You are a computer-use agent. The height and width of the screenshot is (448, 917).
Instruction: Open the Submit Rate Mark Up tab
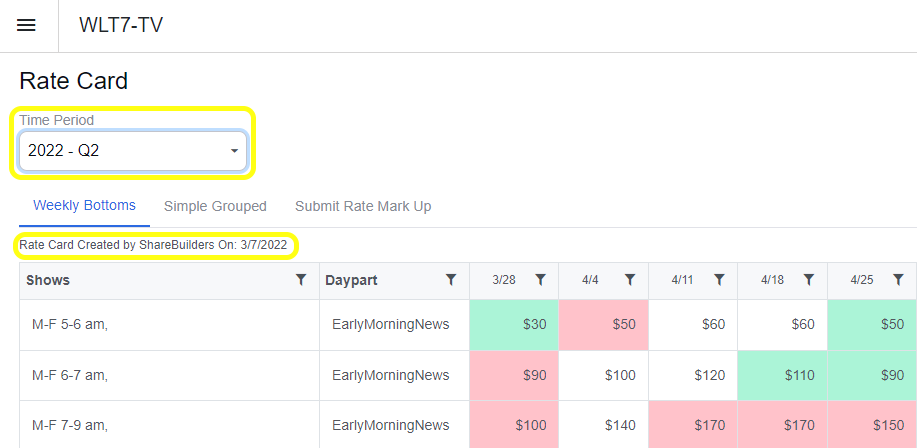click(363, 206)
